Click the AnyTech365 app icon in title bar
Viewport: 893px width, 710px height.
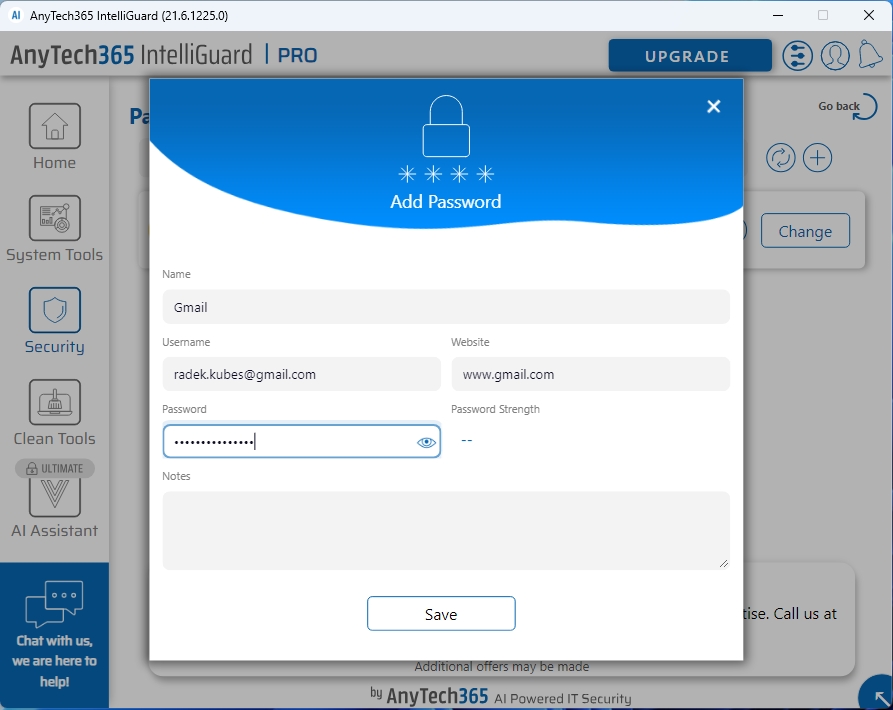pos(17,15)
